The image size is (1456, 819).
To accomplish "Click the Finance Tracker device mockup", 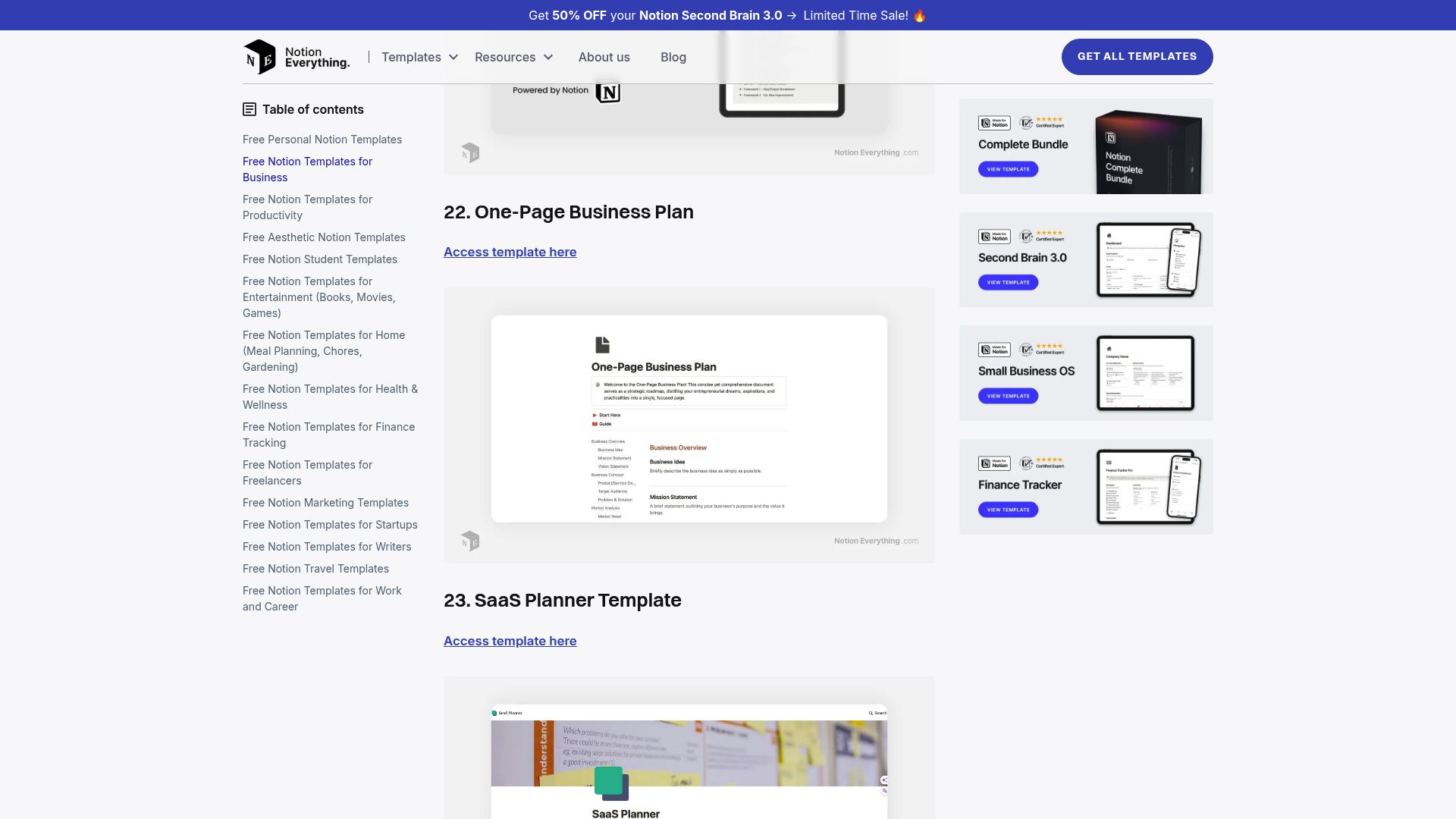I will coord(1149,487).
